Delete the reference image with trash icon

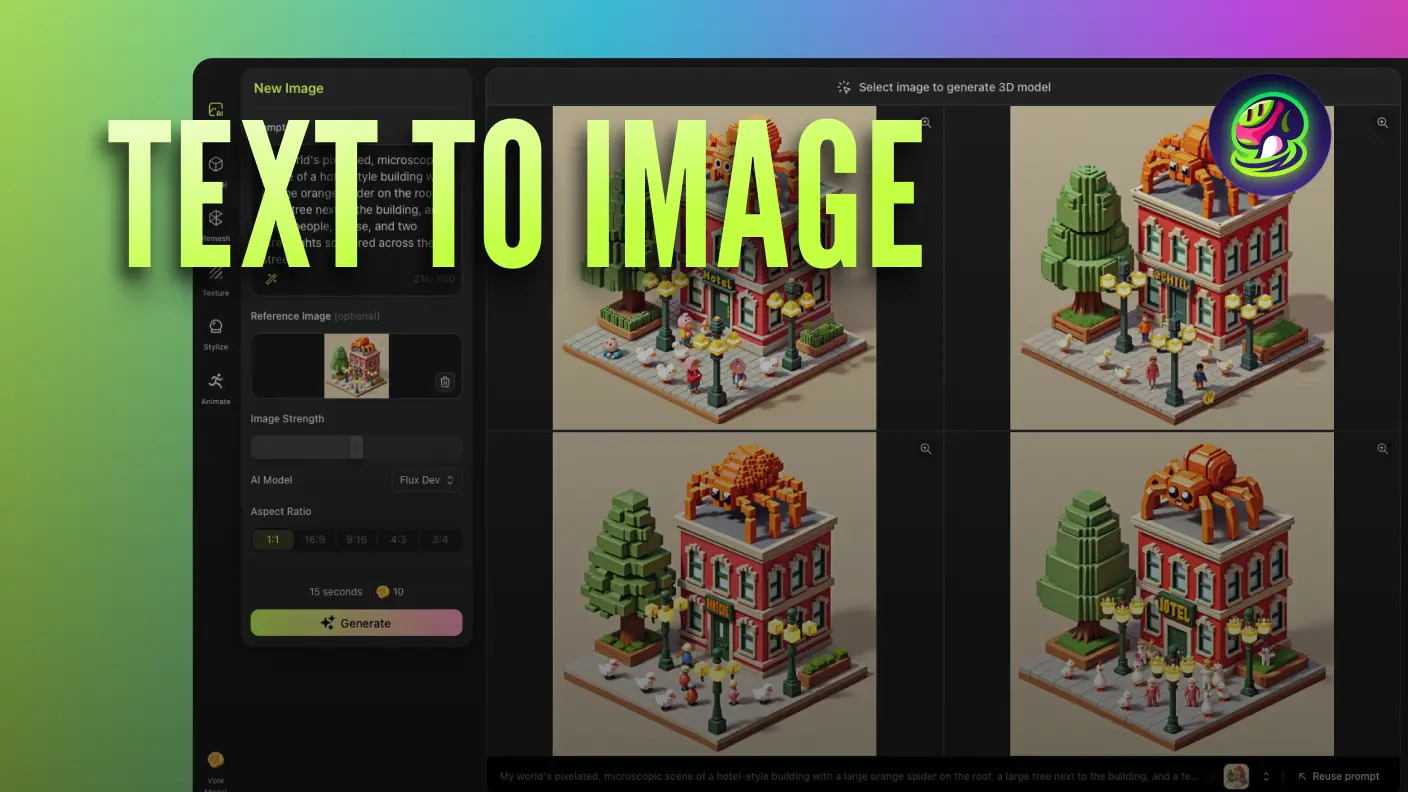point(445,382)
